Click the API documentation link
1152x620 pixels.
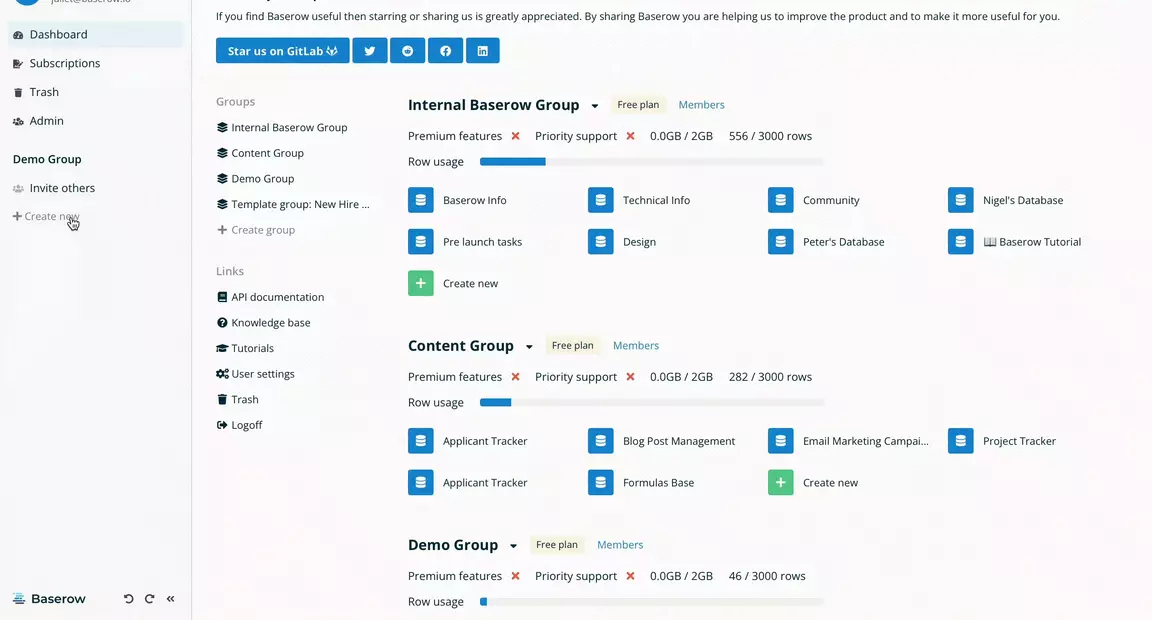(277, 297)
